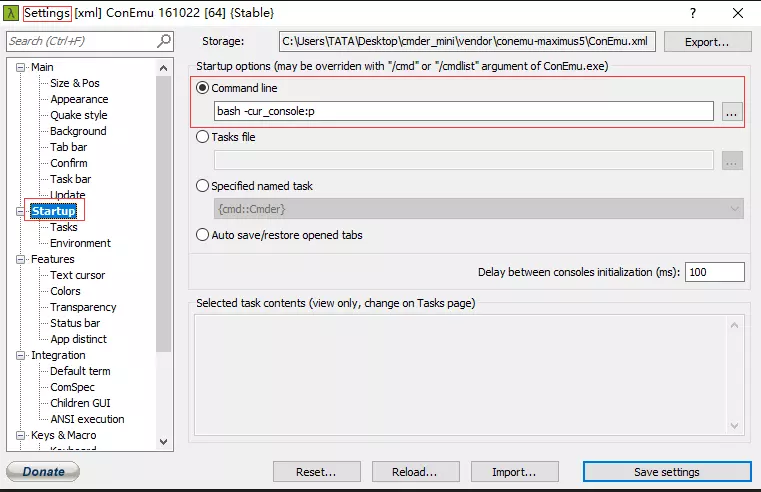This screenshot has height=492, width=761.
Task: Open the Appearance settings page
Action: click(79, 99)
